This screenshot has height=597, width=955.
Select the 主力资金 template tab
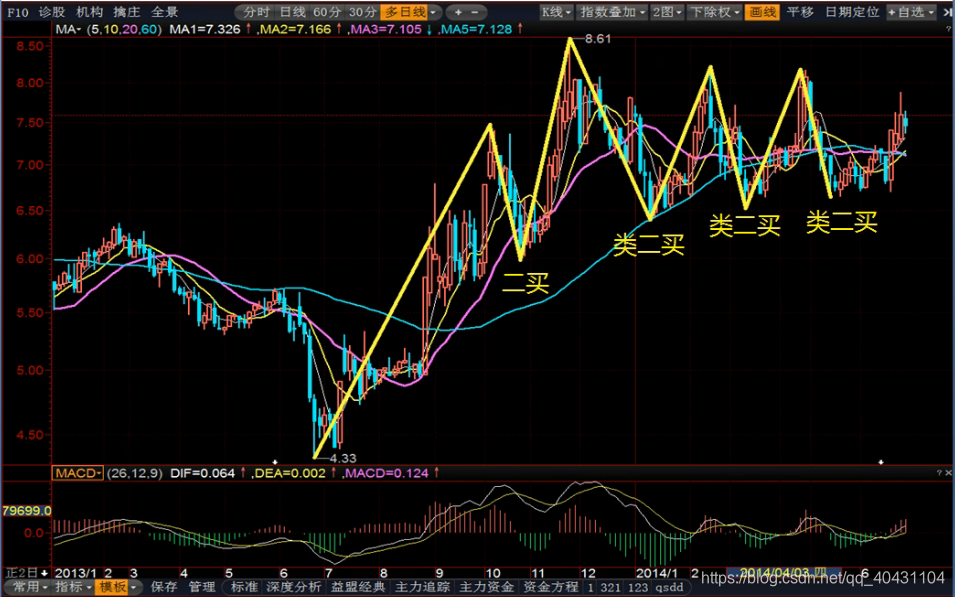487,587
